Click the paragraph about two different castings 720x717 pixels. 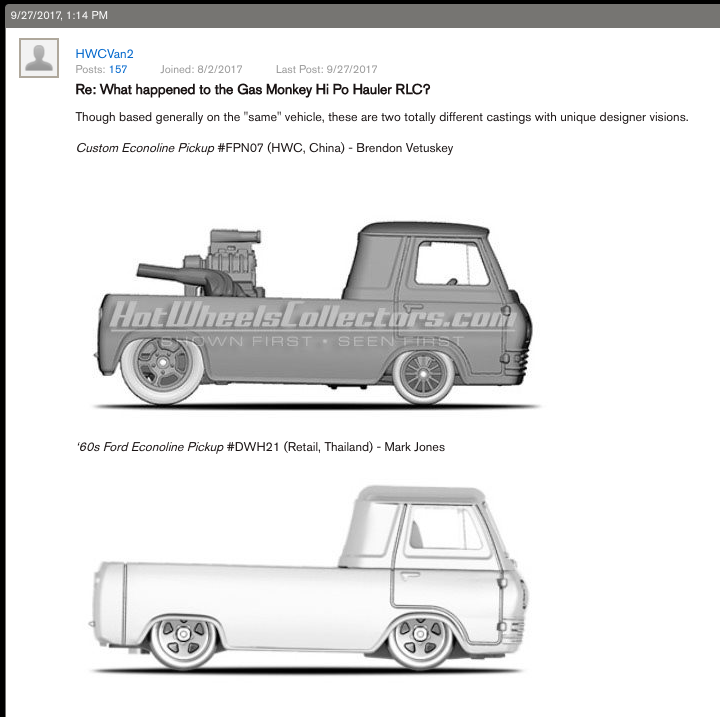382,117
